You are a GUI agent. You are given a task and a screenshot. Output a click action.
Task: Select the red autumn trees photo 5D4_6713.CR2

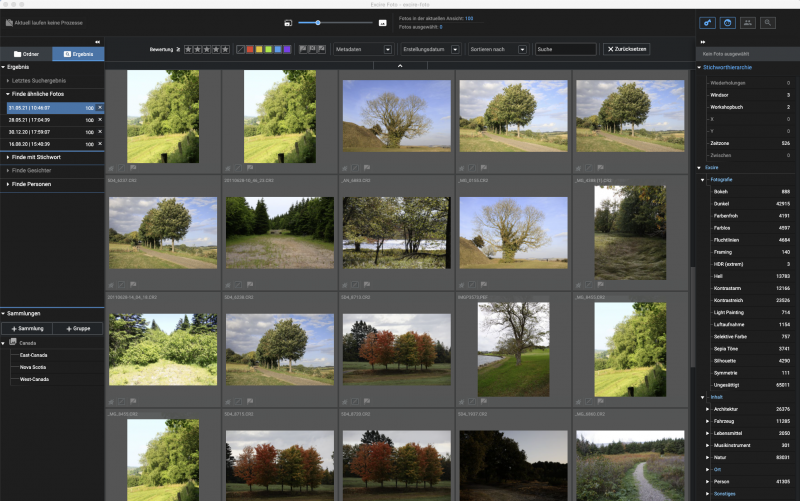click(396, 349)
